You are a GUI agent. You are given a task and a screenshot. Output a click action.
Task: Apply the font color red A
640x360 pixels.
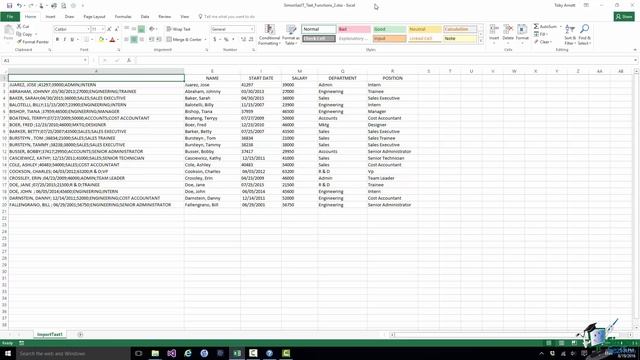tap(113, 40)
